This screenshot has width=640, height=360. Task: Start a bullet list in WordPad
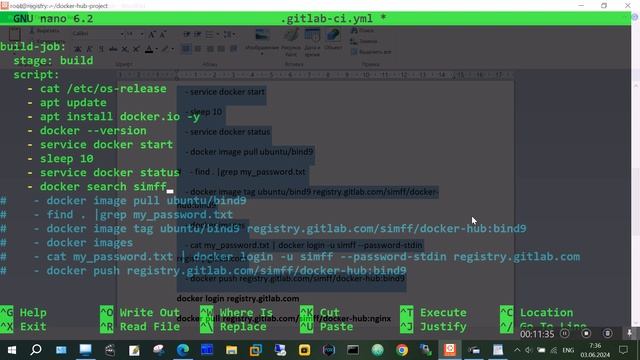[209, 34]
